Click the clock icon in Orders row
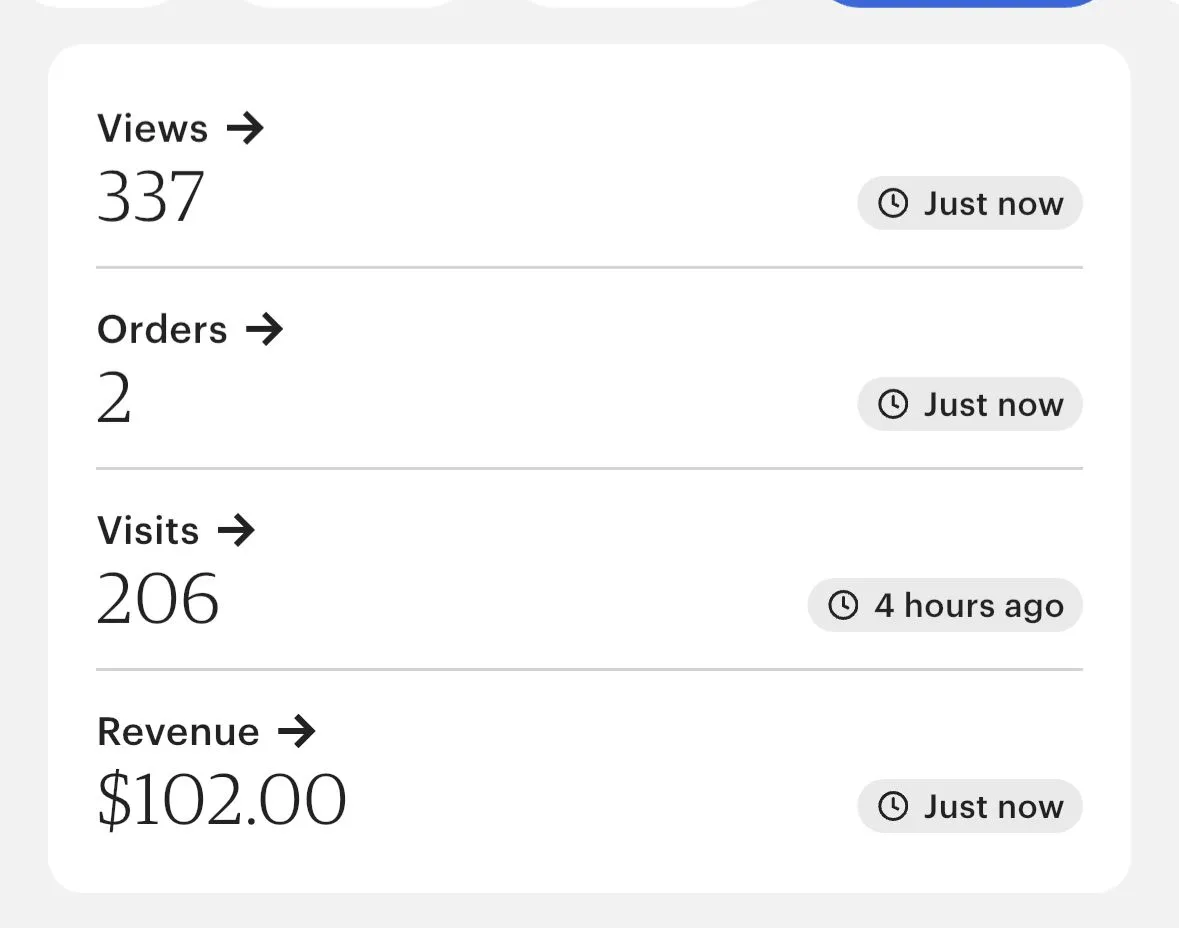 [892, 405]
